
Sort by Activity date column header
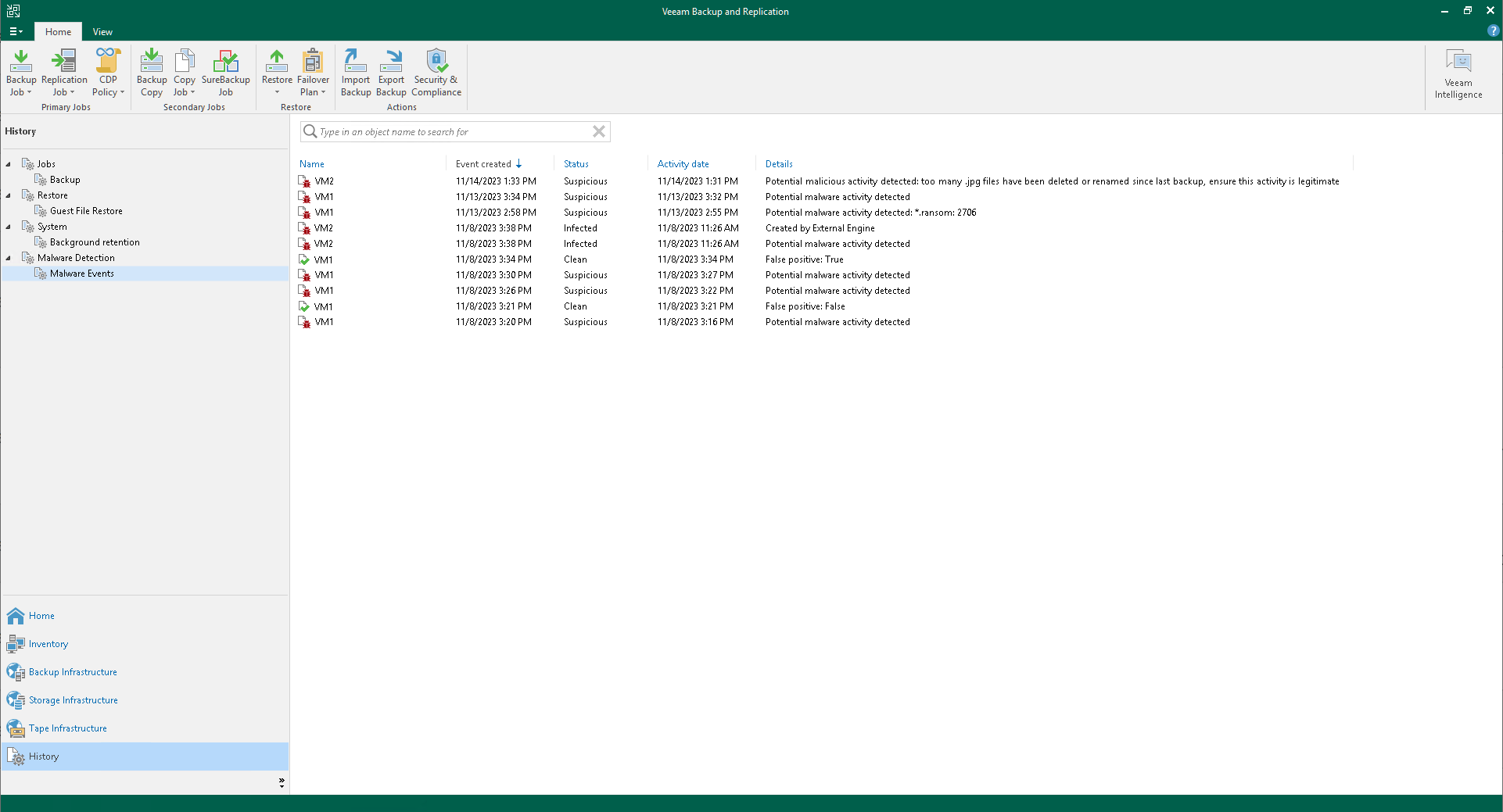(683, 164)
